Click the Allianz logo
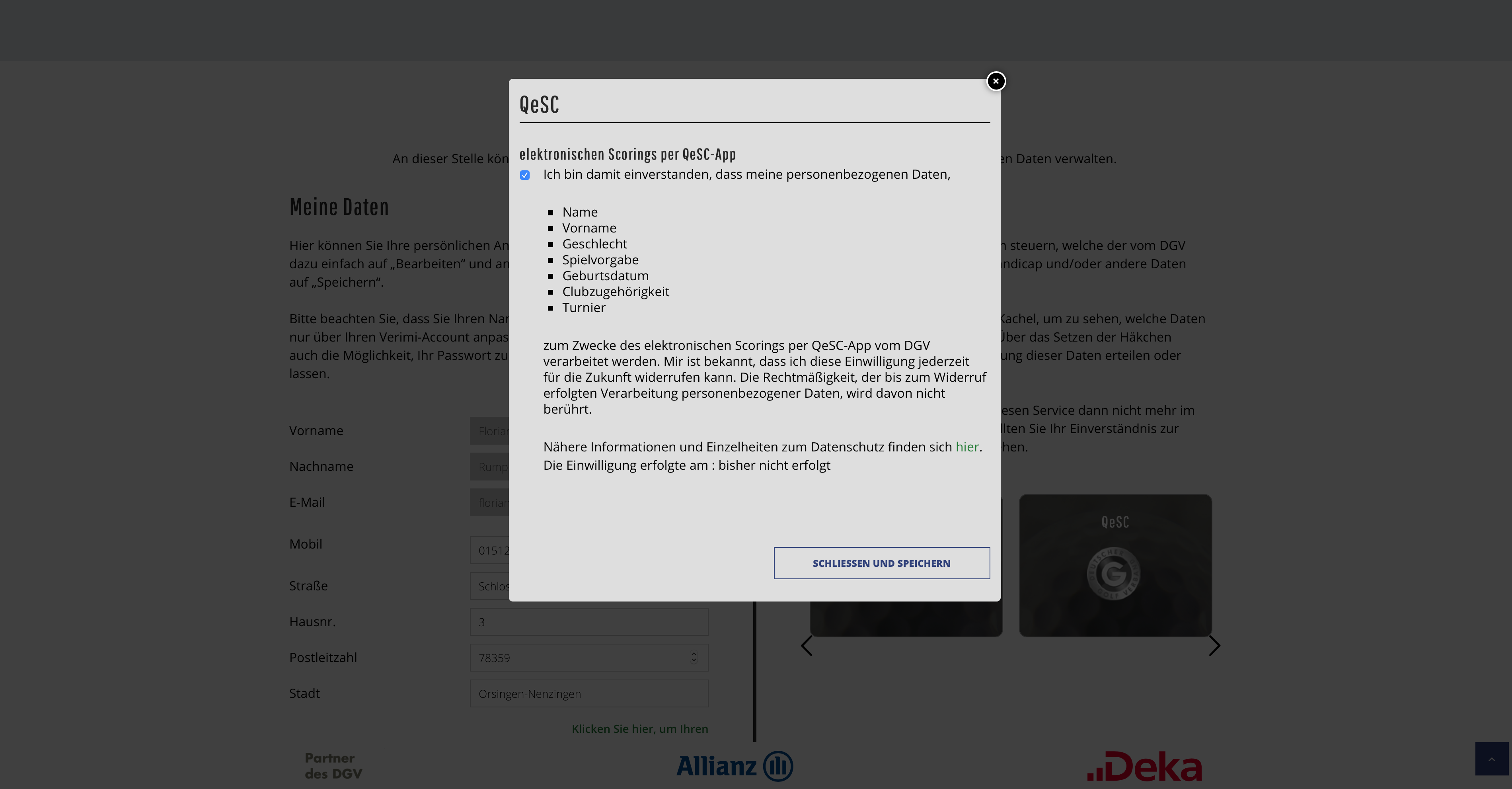 pyautogui.click(x=734, y=766)
